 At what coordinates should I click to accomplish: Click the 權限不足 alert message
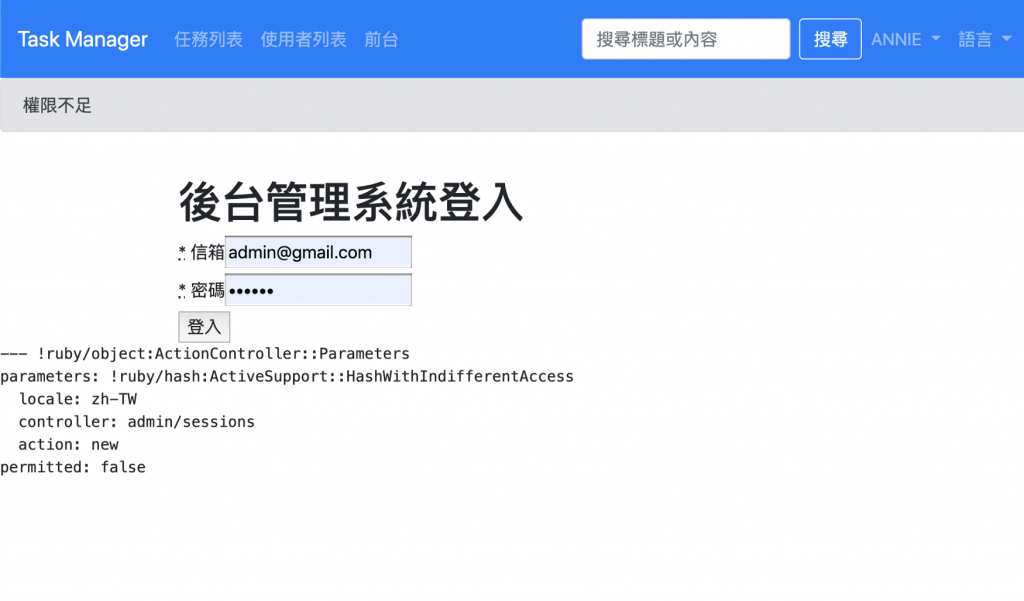pyautogui.click(x=57, y=105)
